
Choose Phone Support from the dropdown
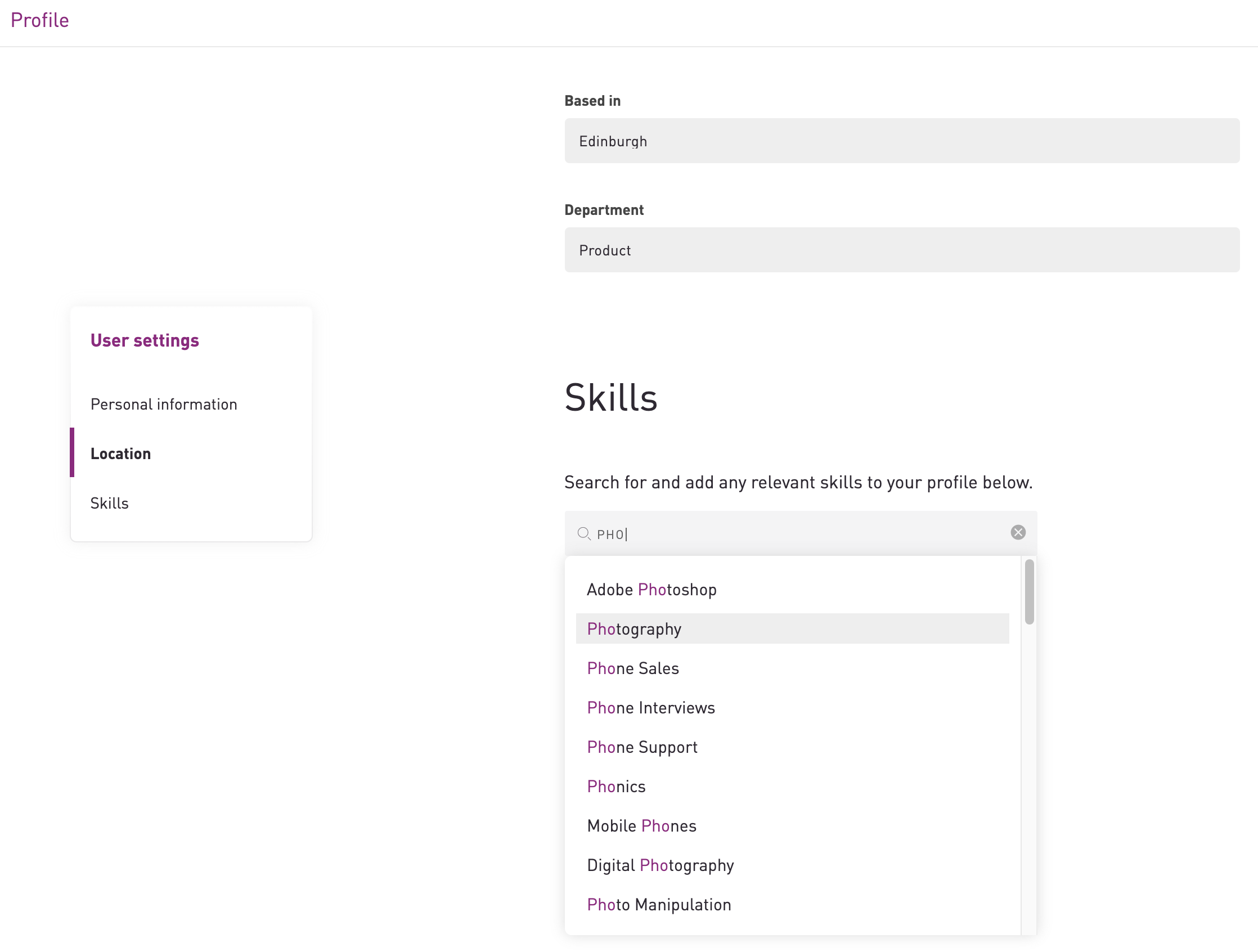641,747
